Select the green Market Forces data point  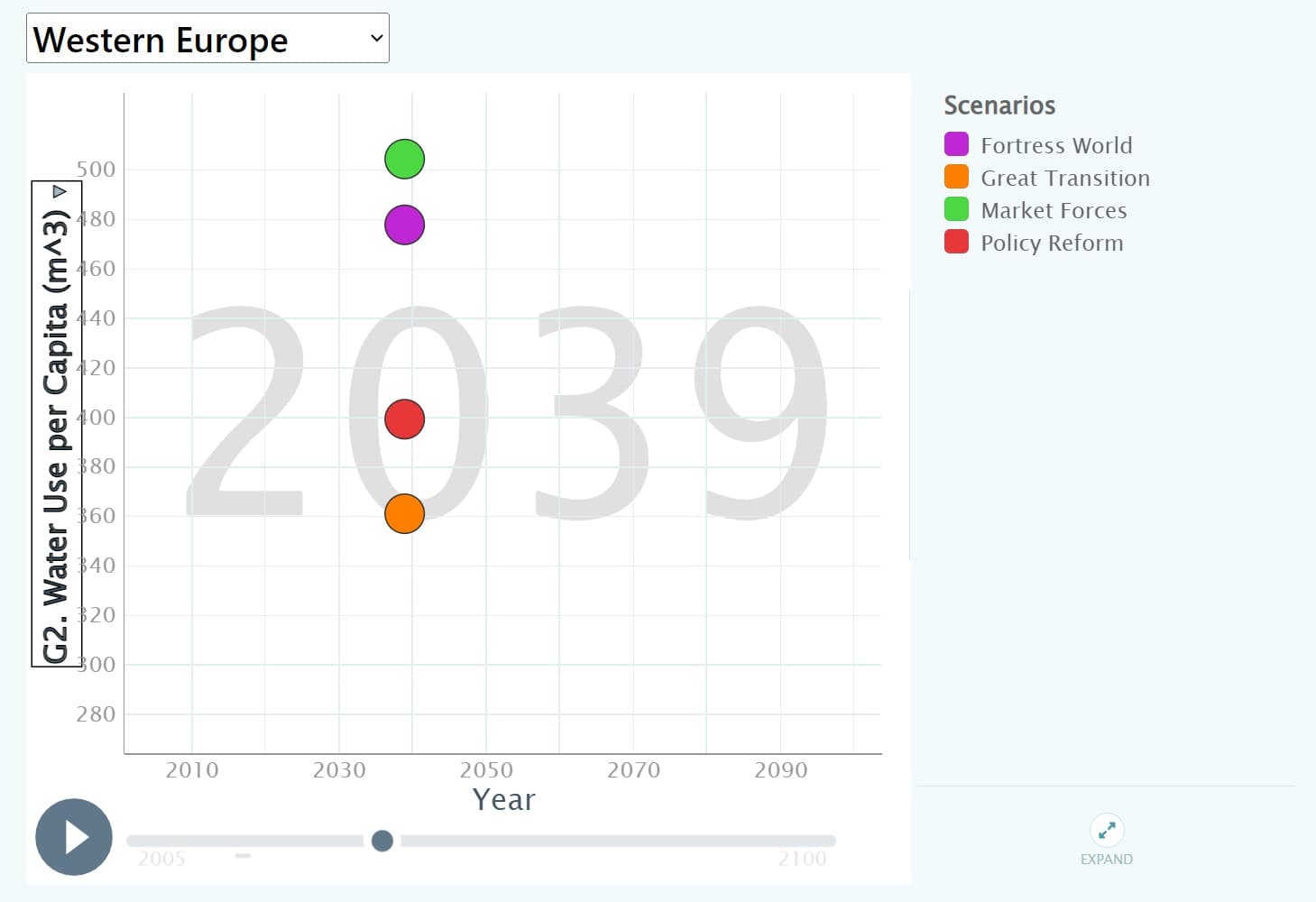pyautogui.click(x=404, y=159)
